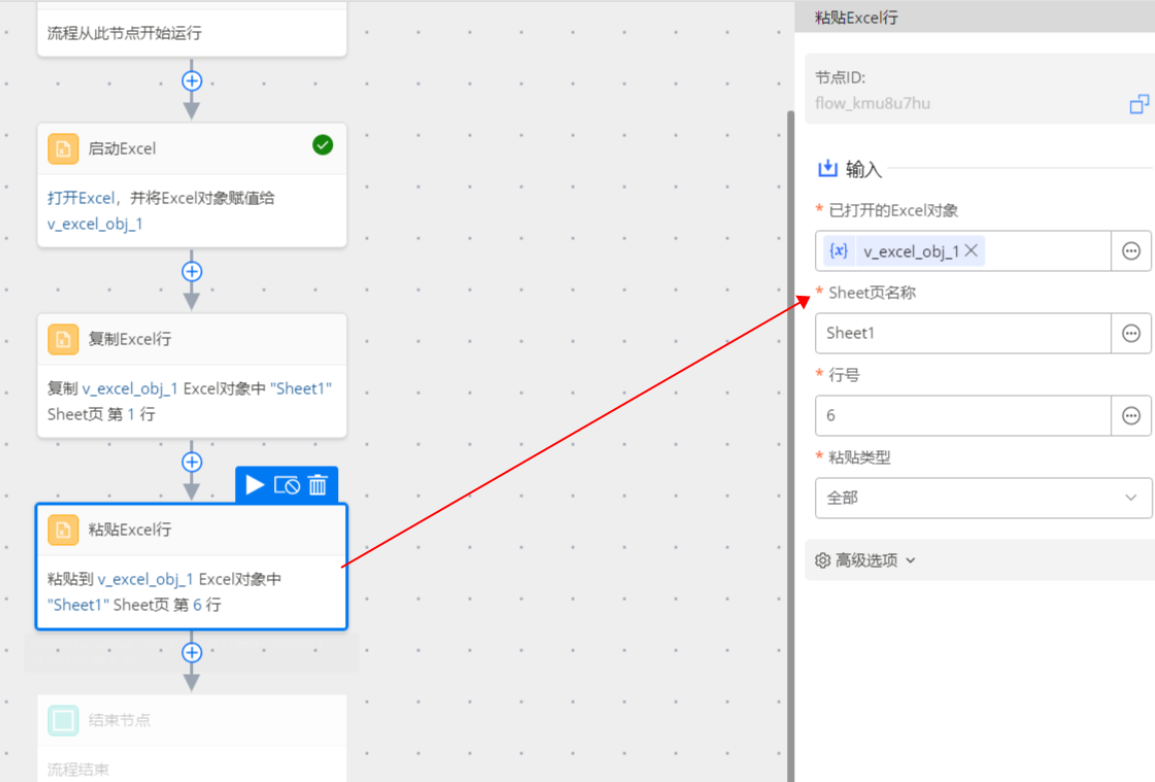Click the {x} variable icon

pos(838,251)
